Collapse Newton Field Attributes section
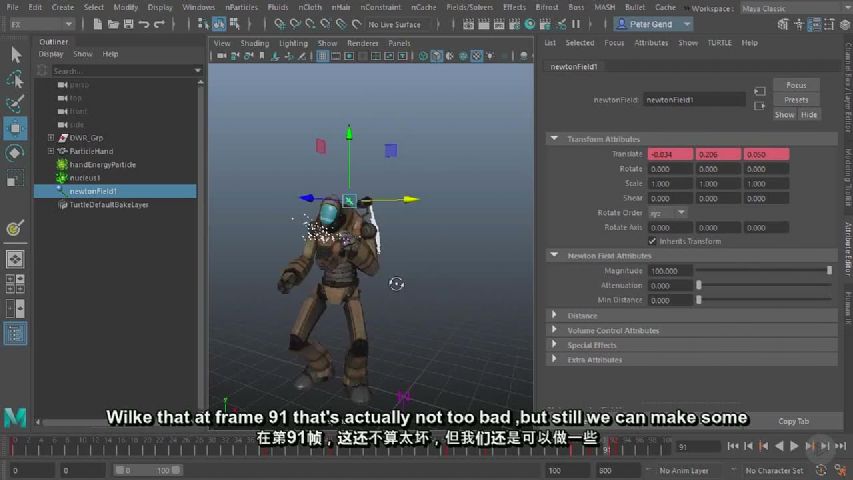 pos(554,255)
